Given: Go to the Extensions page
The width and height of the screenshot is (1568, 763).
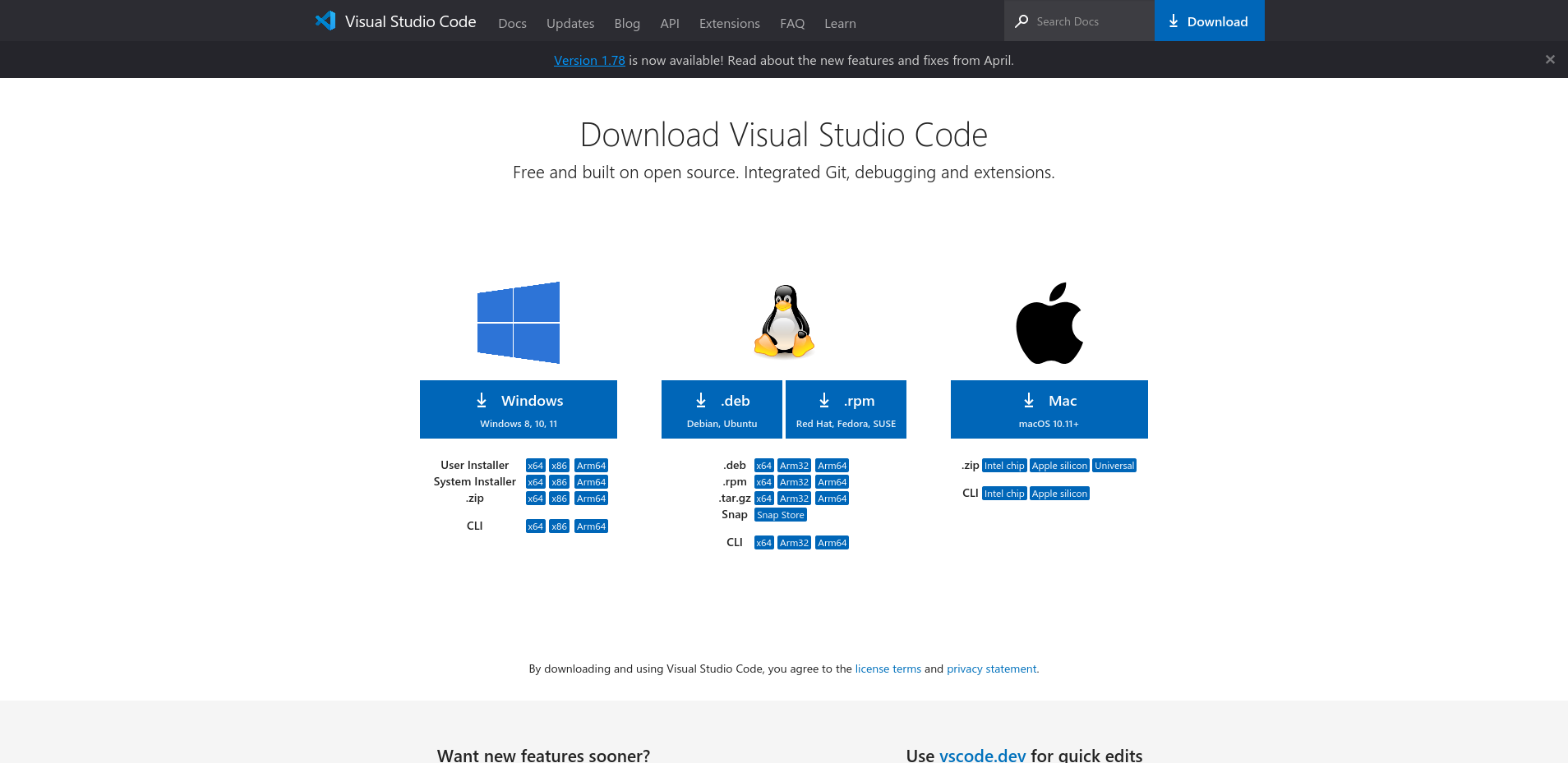Looking at the screenshot, I should click(729, 24).
